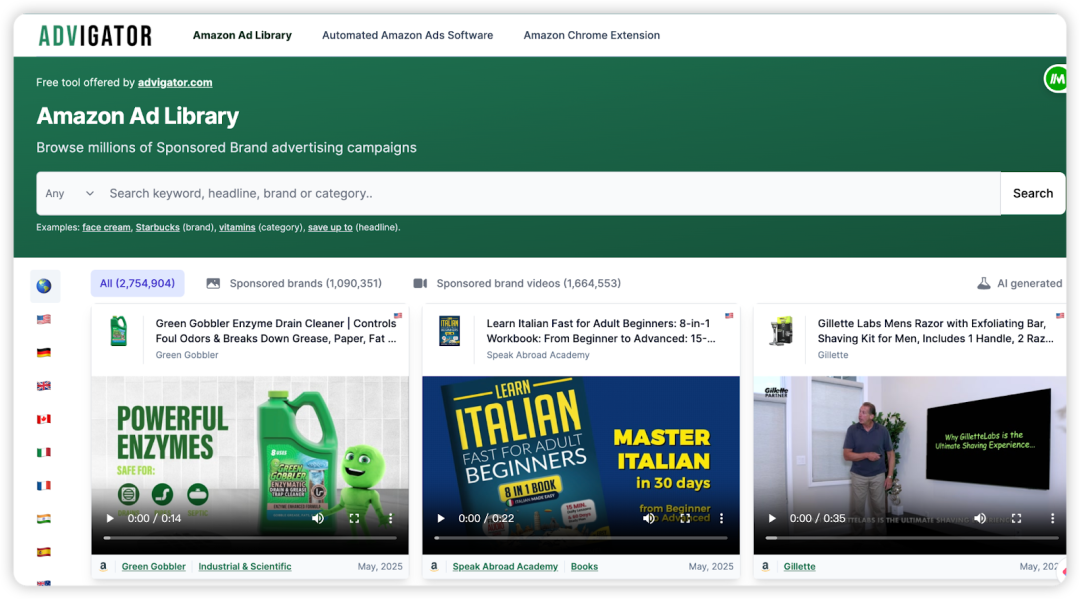Mute the Learn Italian video

click(x=649, y=518)
